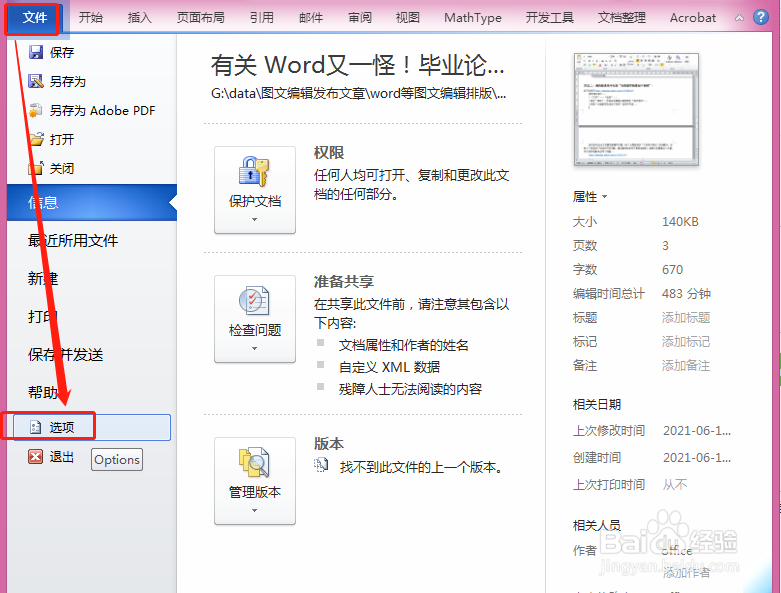Select 信息 (Info) in the backstage menu
This screenshot has width=781, height=593.
coord(92,203)
